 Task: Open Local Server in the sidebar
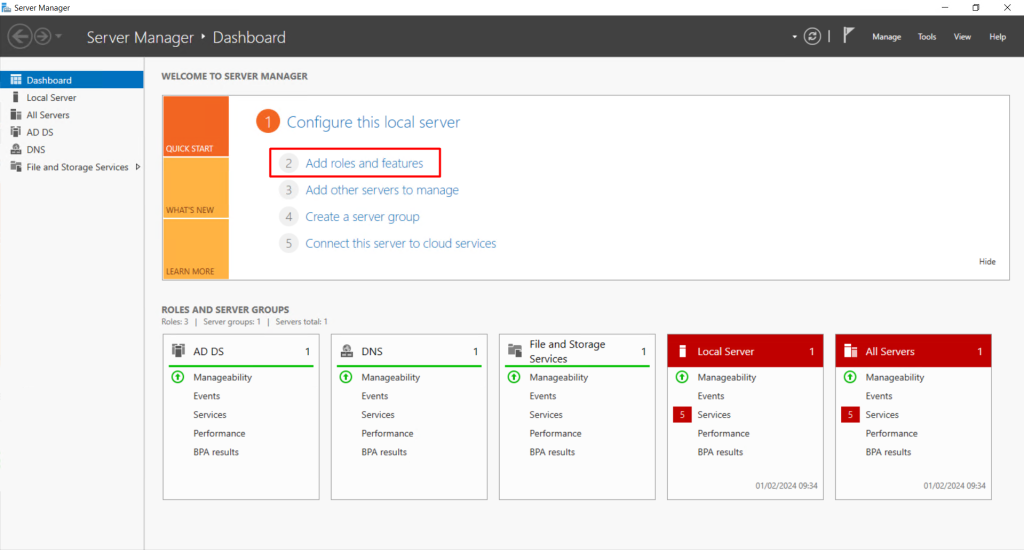pyautogui.click(x=51, y=98)
